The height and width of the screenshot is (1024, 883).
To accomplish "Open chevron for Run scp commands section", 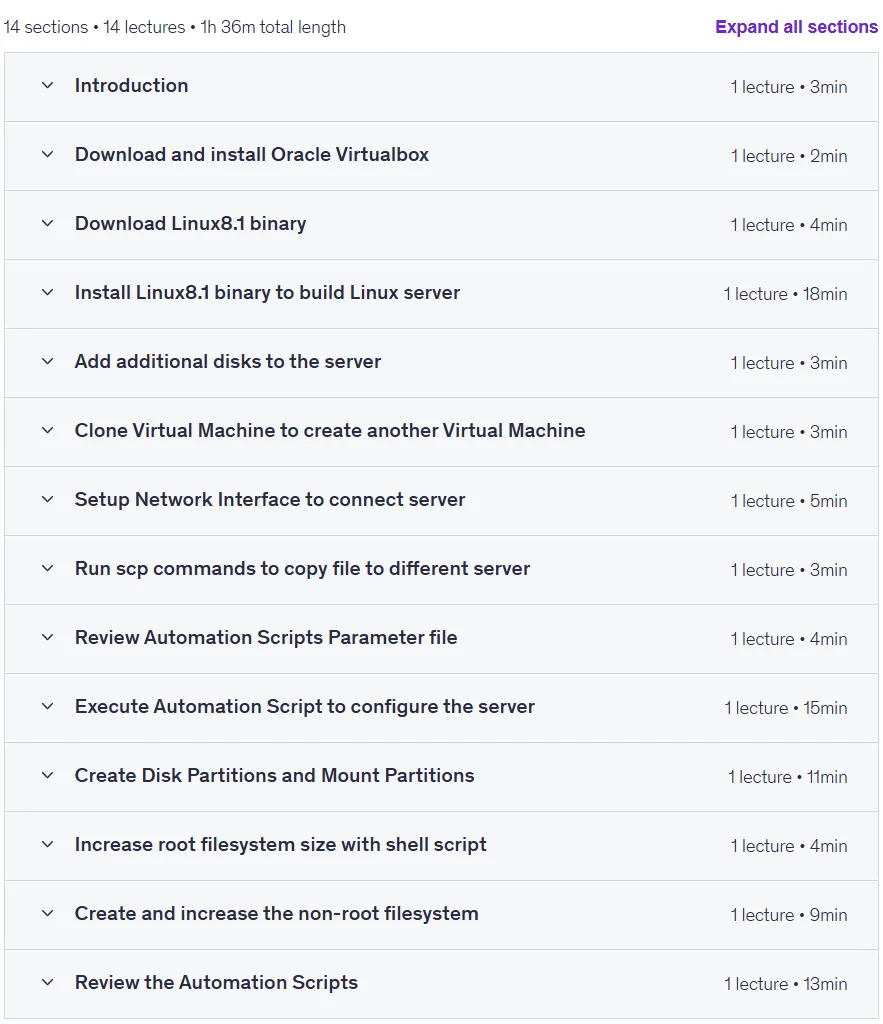I will point(48,569).
